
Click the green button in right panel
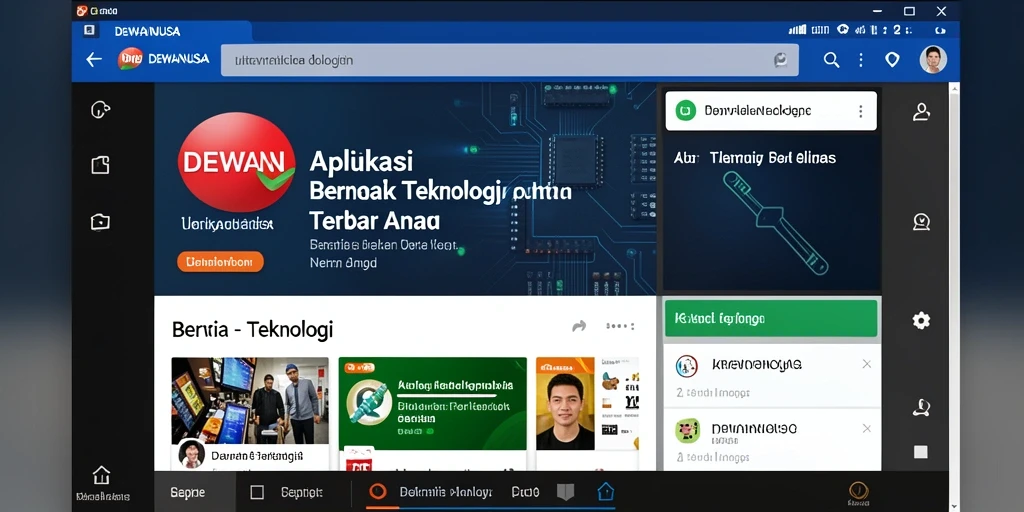click(771, 319)
